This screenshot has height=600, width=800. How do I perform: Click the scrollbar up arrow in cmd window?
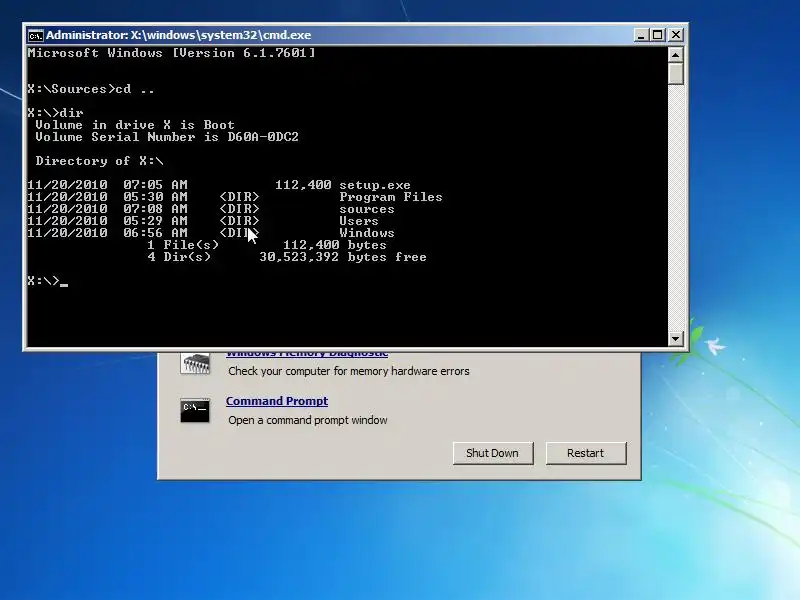tap(676, 55)
